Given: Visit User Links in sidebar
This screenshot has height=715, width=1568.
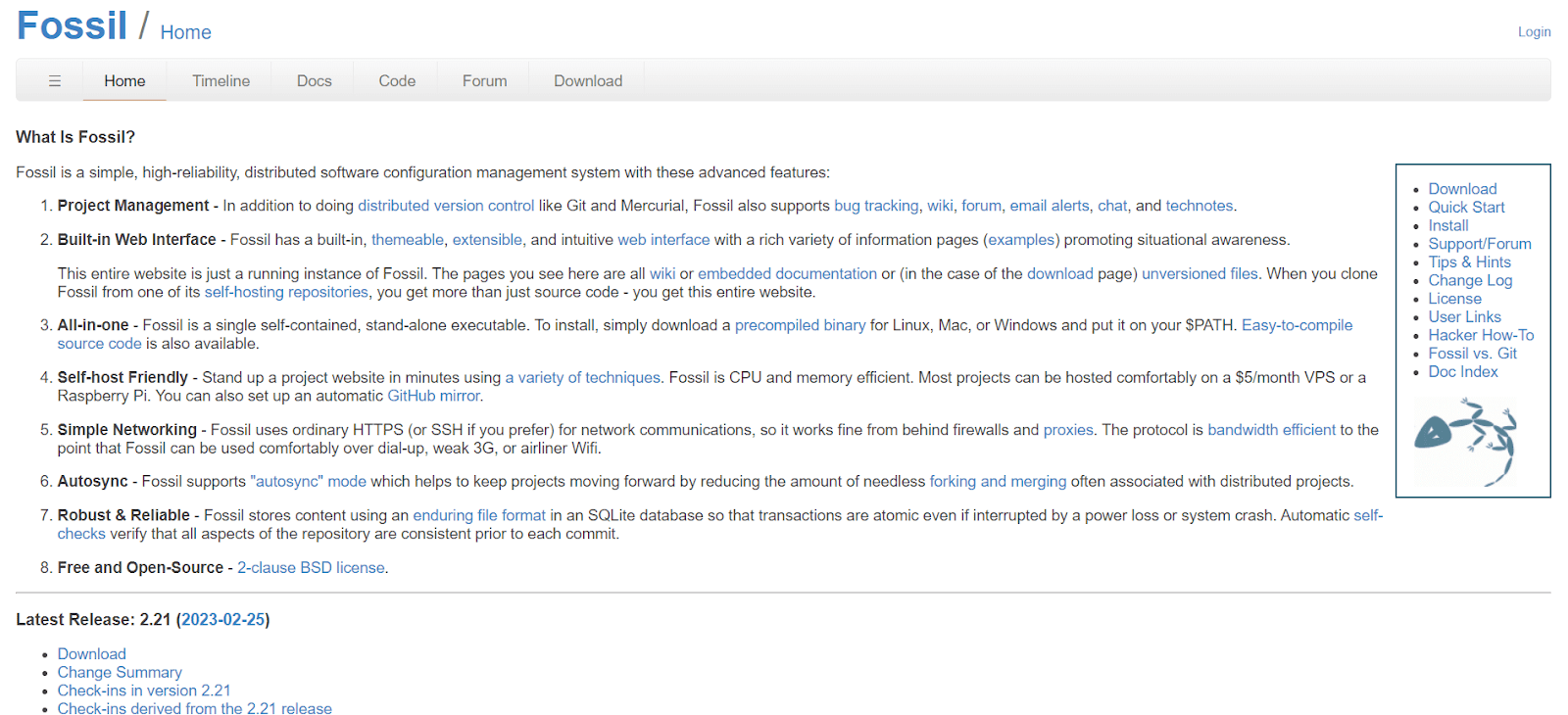Looking at the screenshot, I should click(1464, 317).
